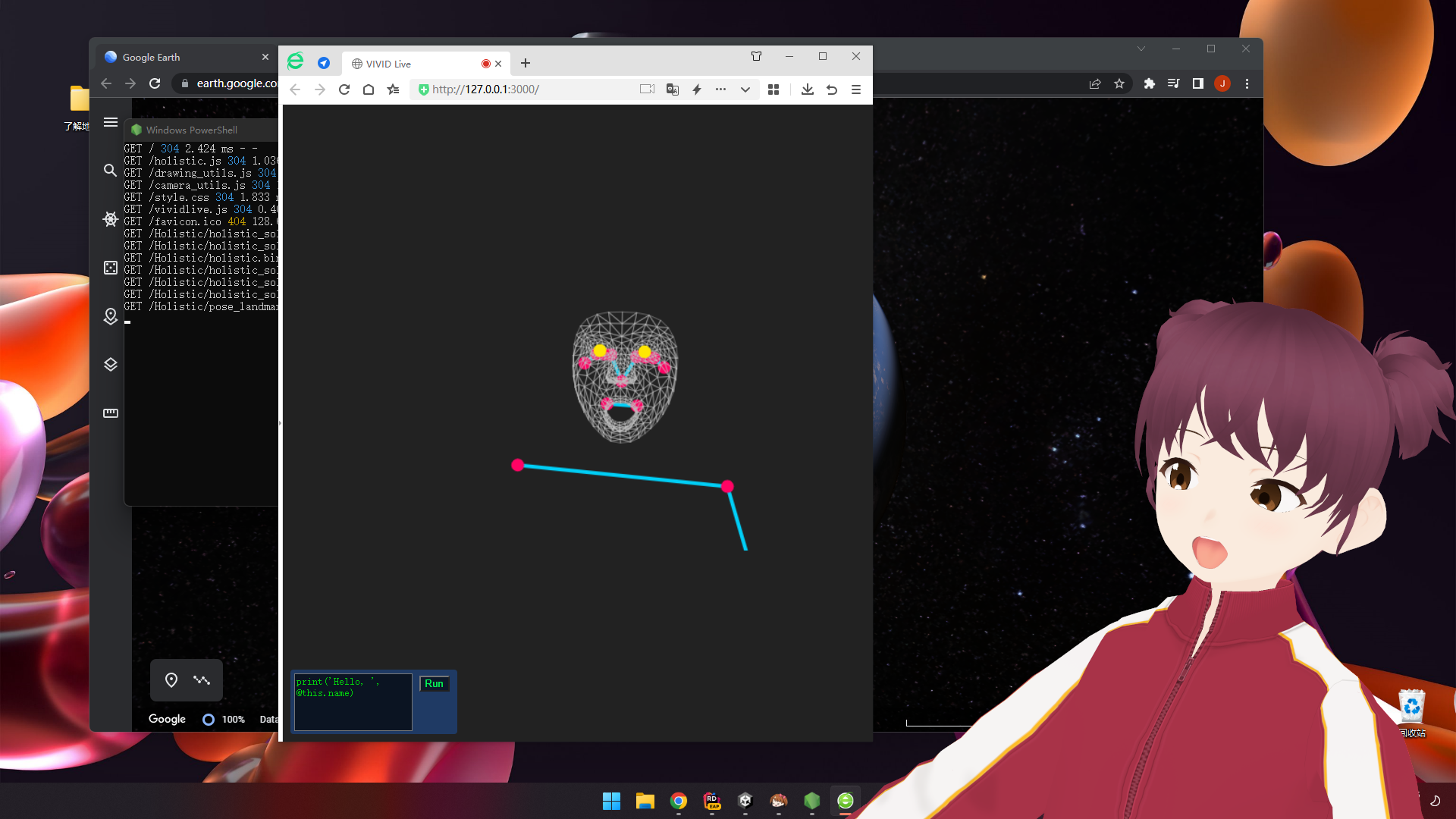Click the skin shirt icon in title bar
Image resolution: width=1456 pixels, height=819 pixels.
coord(756,56)
